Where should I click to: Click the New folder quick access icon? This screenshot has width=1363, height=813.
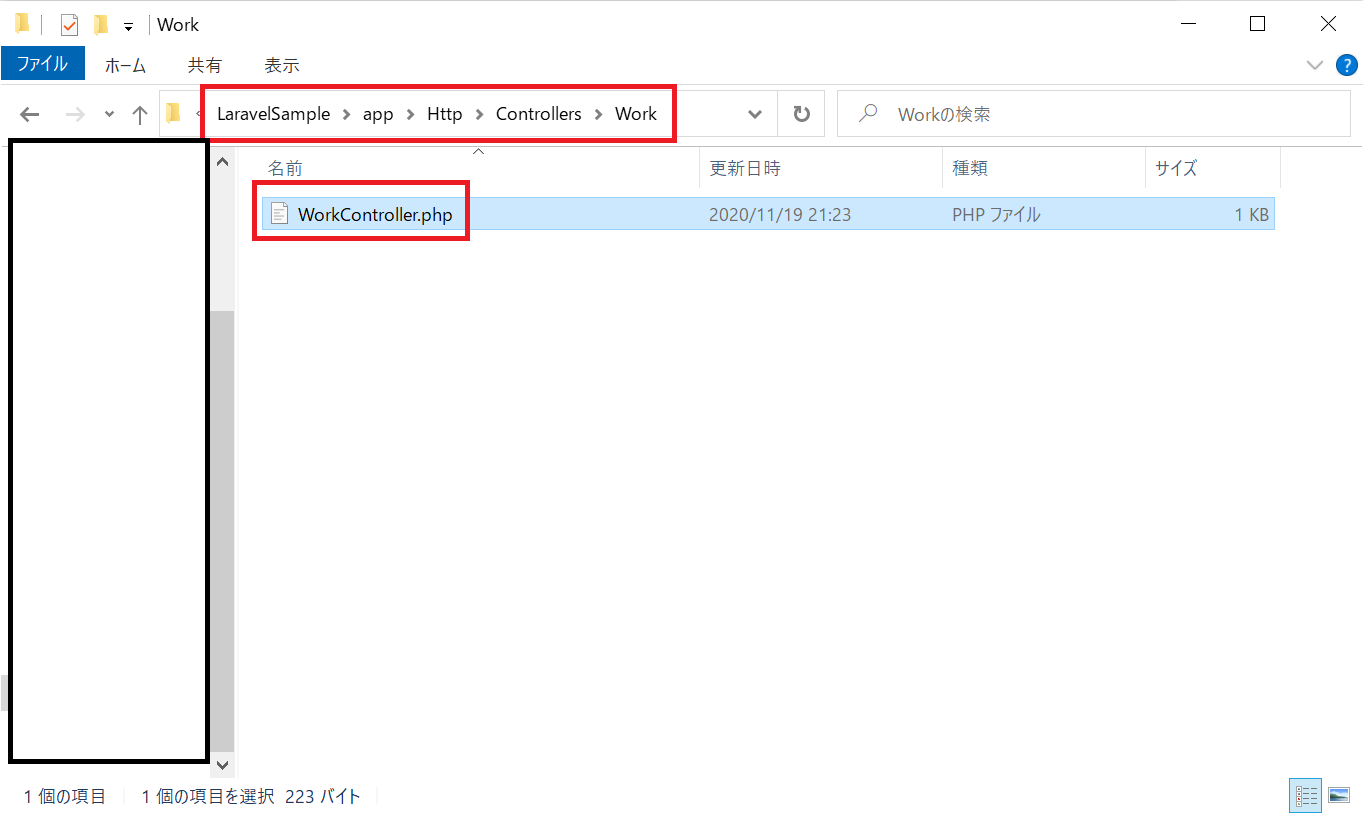[100, 25]
